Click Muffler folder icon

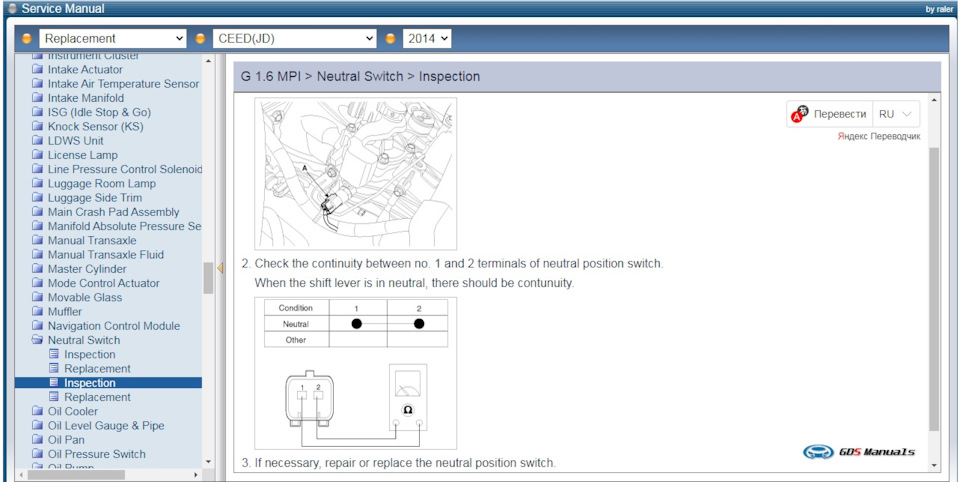tap(38, 312)
